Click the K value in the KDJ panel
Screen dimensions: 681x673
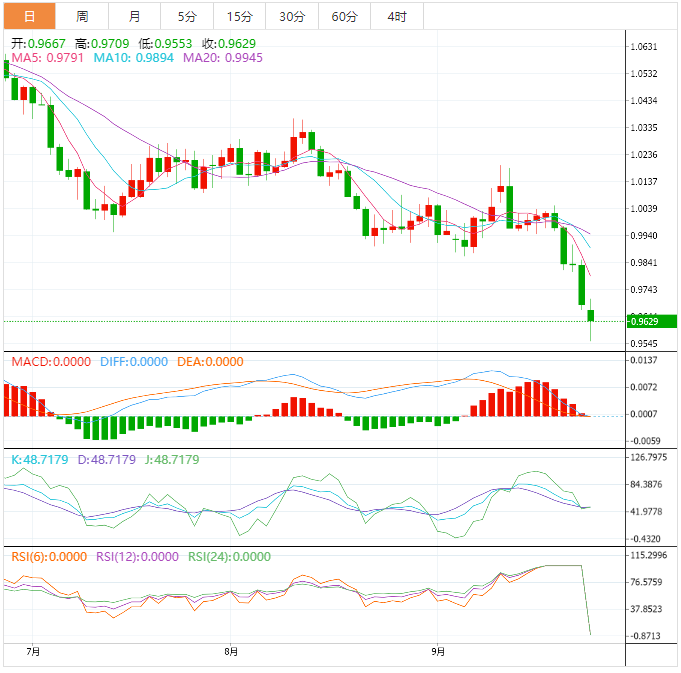tap(40, 460)
